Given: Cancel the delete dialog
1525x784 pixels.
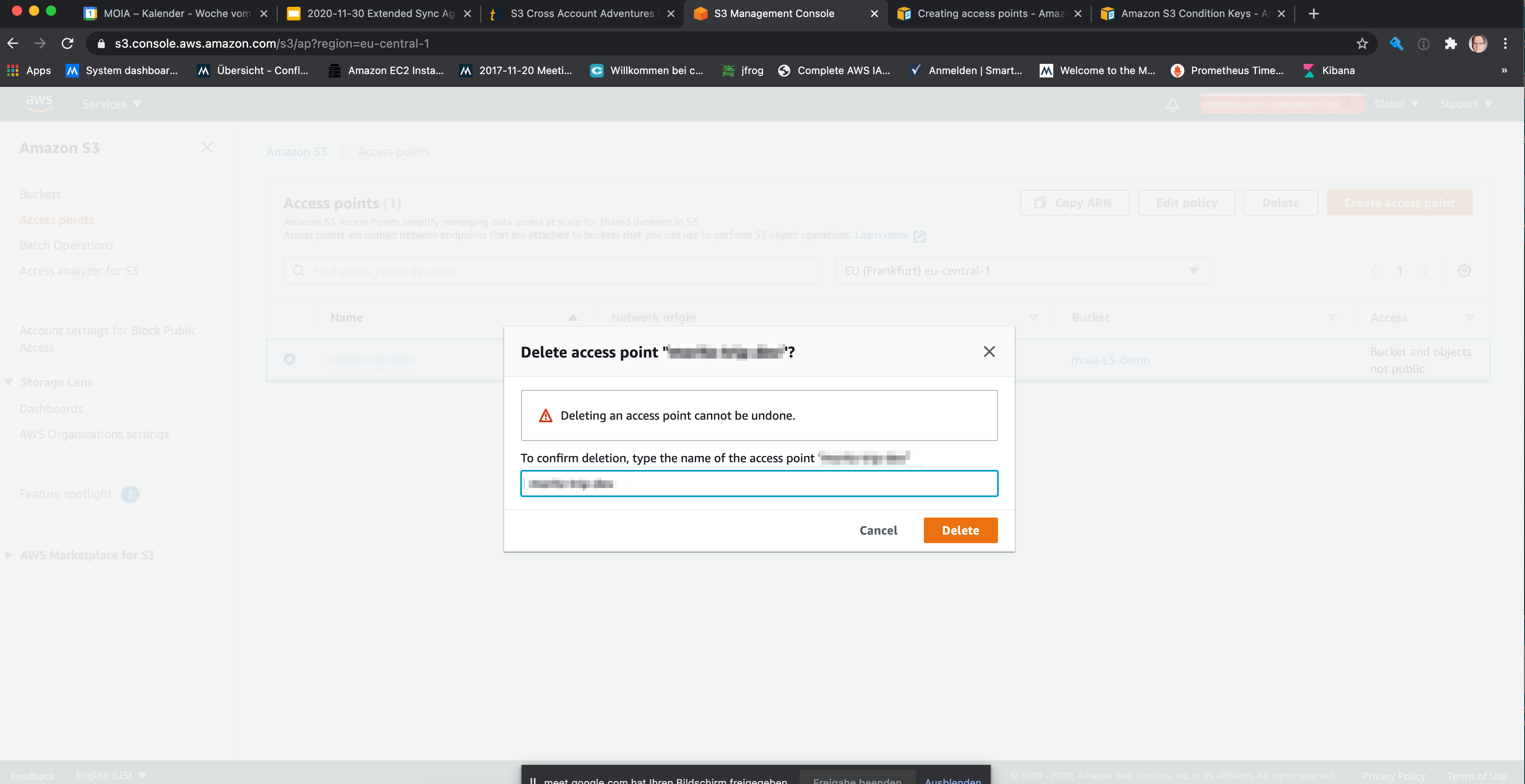Looking at the screenshot, I should click(878, 530).
